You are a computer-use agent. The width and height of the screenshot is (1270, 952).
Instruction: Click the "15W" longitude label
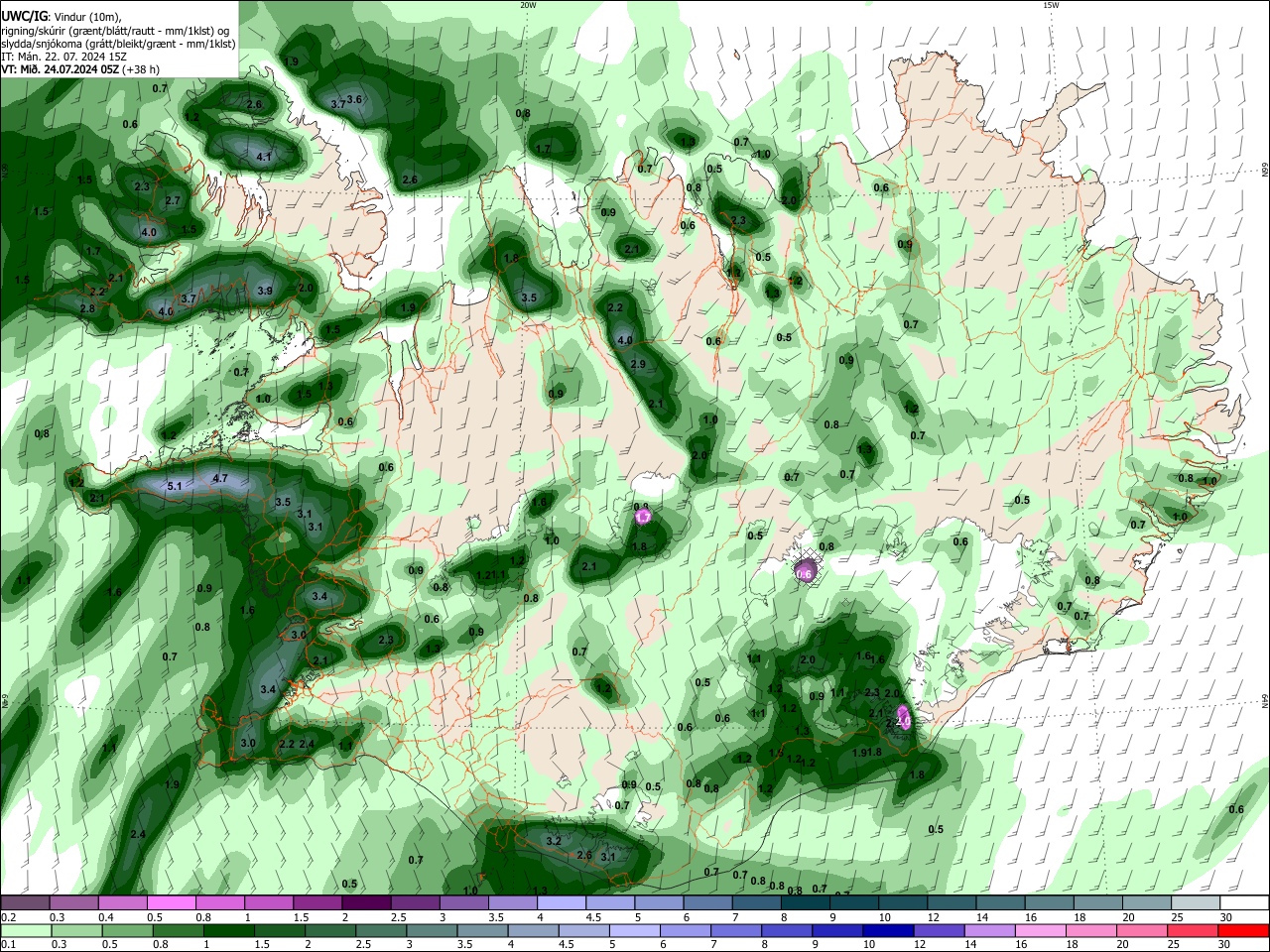[1051, 5]
